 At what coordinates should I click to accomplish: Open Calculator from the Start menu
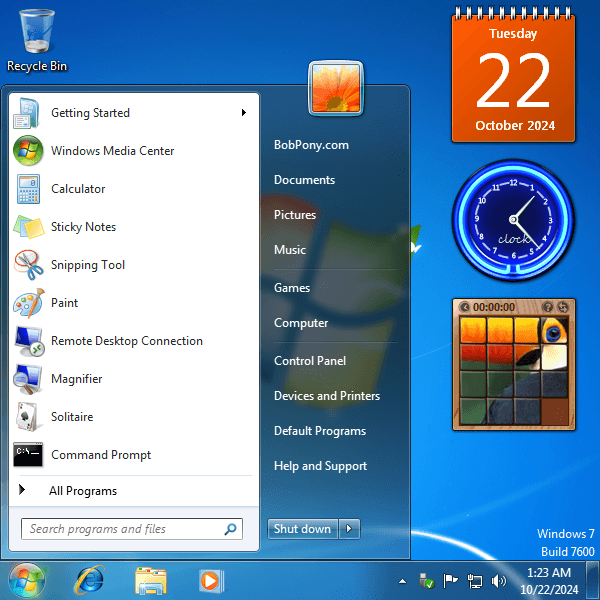[78, 189]
